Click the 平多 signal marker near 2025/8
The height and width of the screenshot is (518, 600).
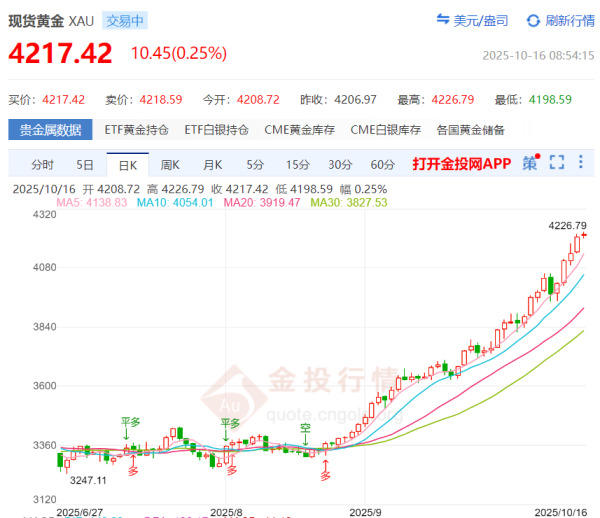pyautogui.click(x=230, y=424)
